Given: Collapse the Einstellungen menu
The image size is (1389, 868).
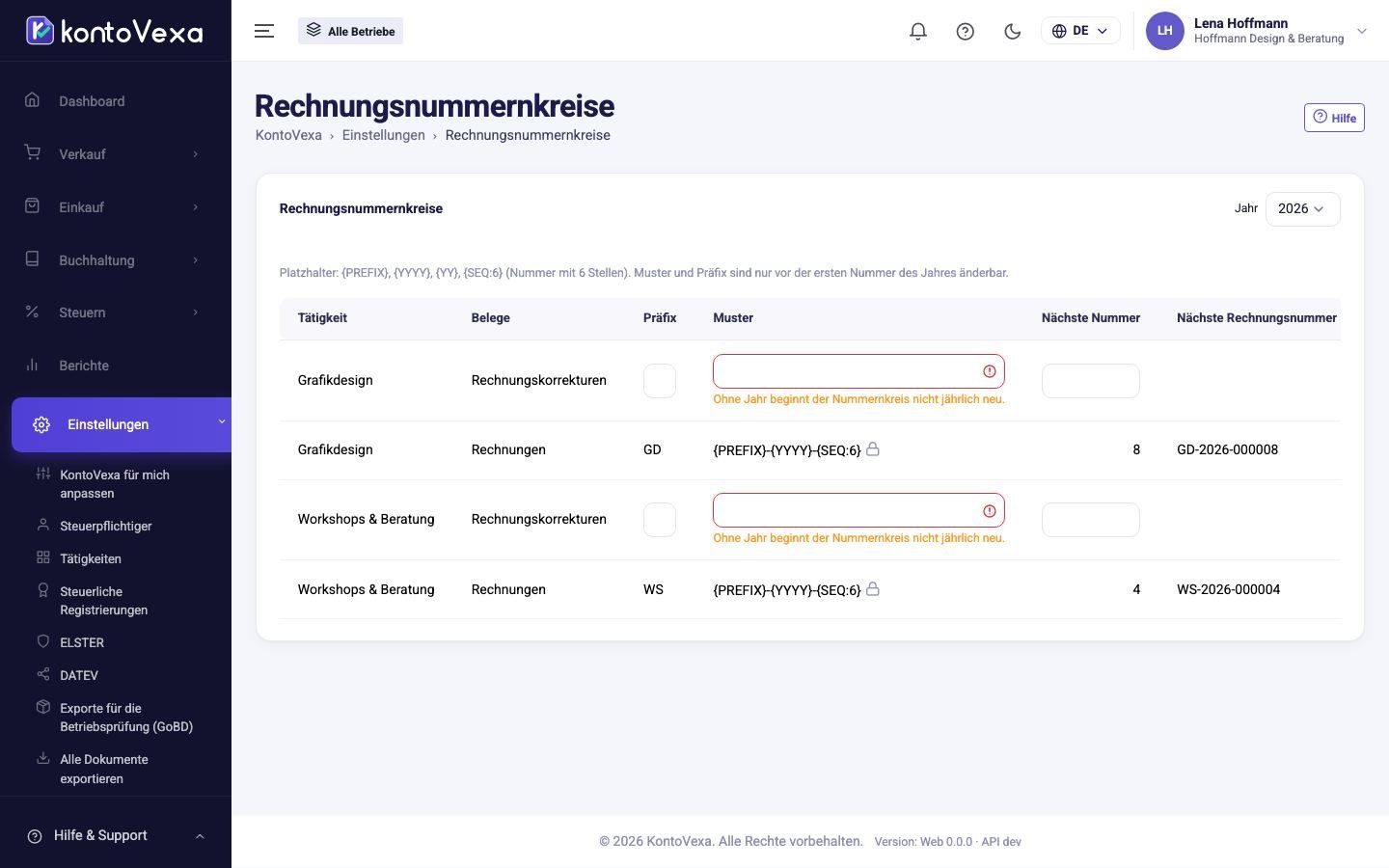Looking at the screenshot, I should (122, 424).
